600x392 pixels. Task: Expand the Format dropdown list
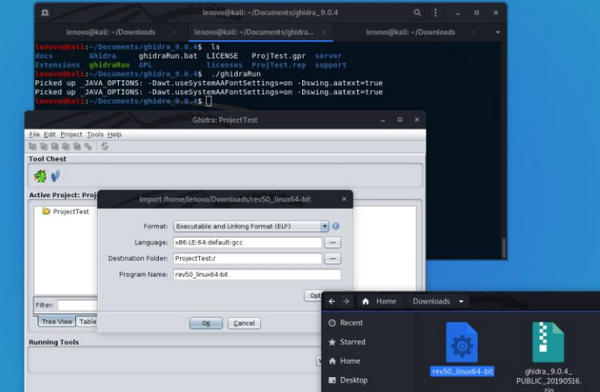click(x=324, y=226)
